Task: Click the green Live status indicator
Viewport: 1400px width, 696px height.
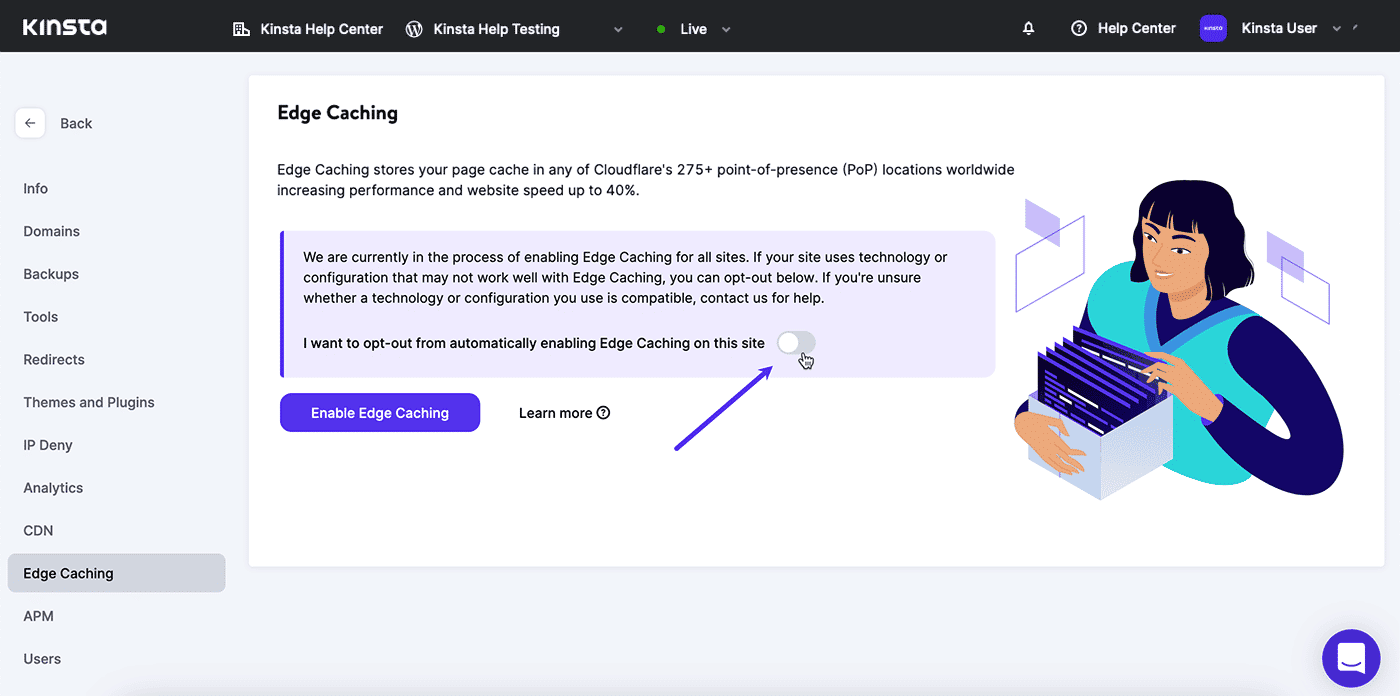Action: (661, 29)
